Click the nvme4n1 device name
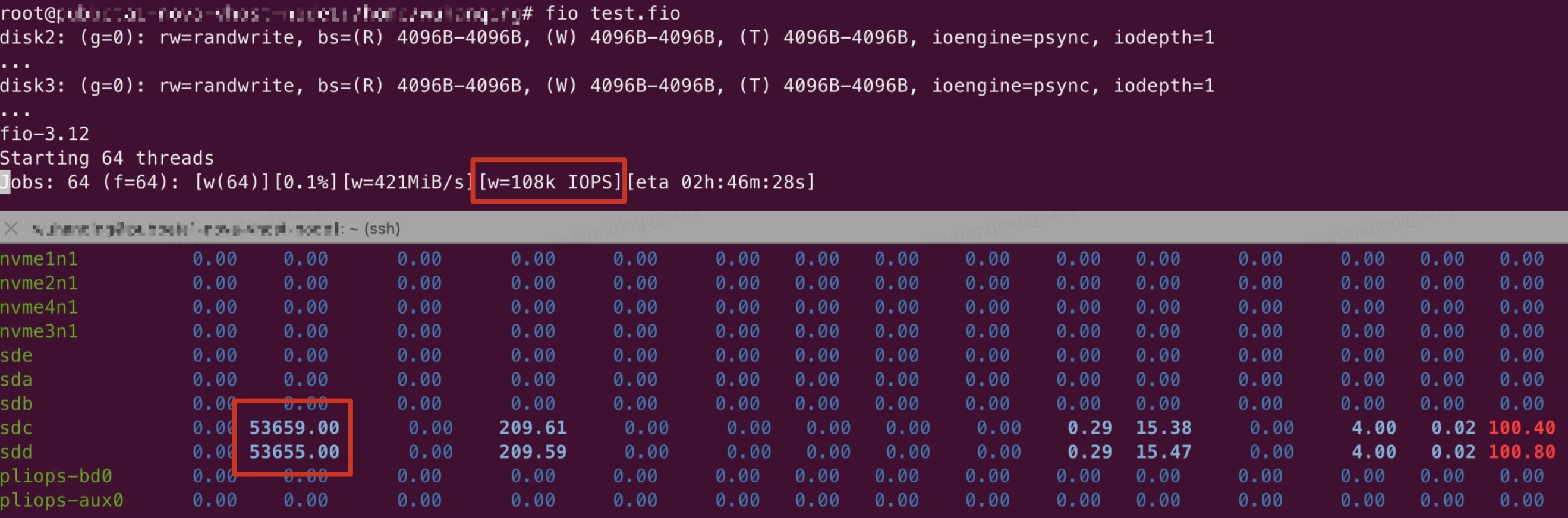Screen dimensions: 1568x518 39,307
